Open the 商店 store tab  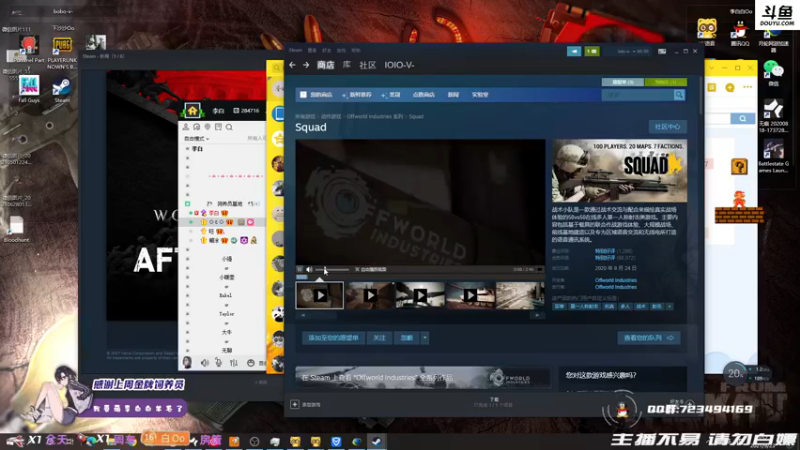[x=326, y=65]
